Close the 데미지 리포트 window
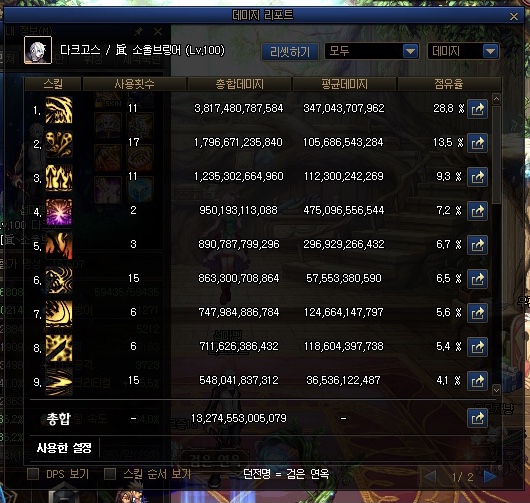The width and height of the screenshot is (530, 503). coord(514,16)
